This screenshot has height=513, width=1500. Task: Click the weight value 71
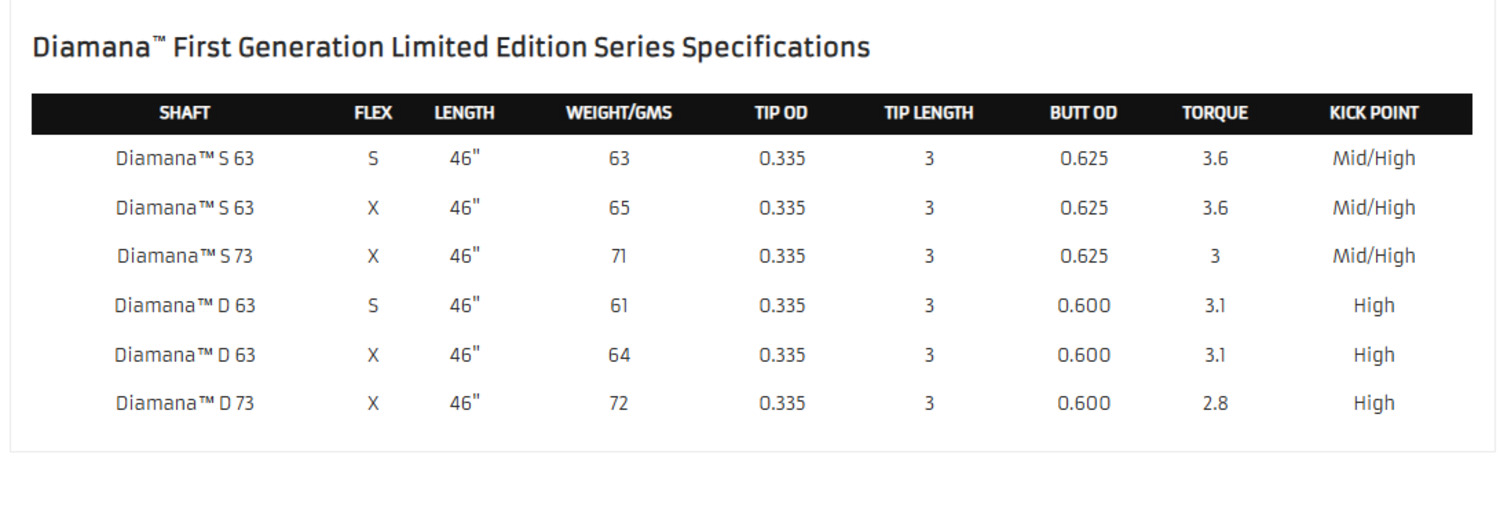(x=619, y=256)
